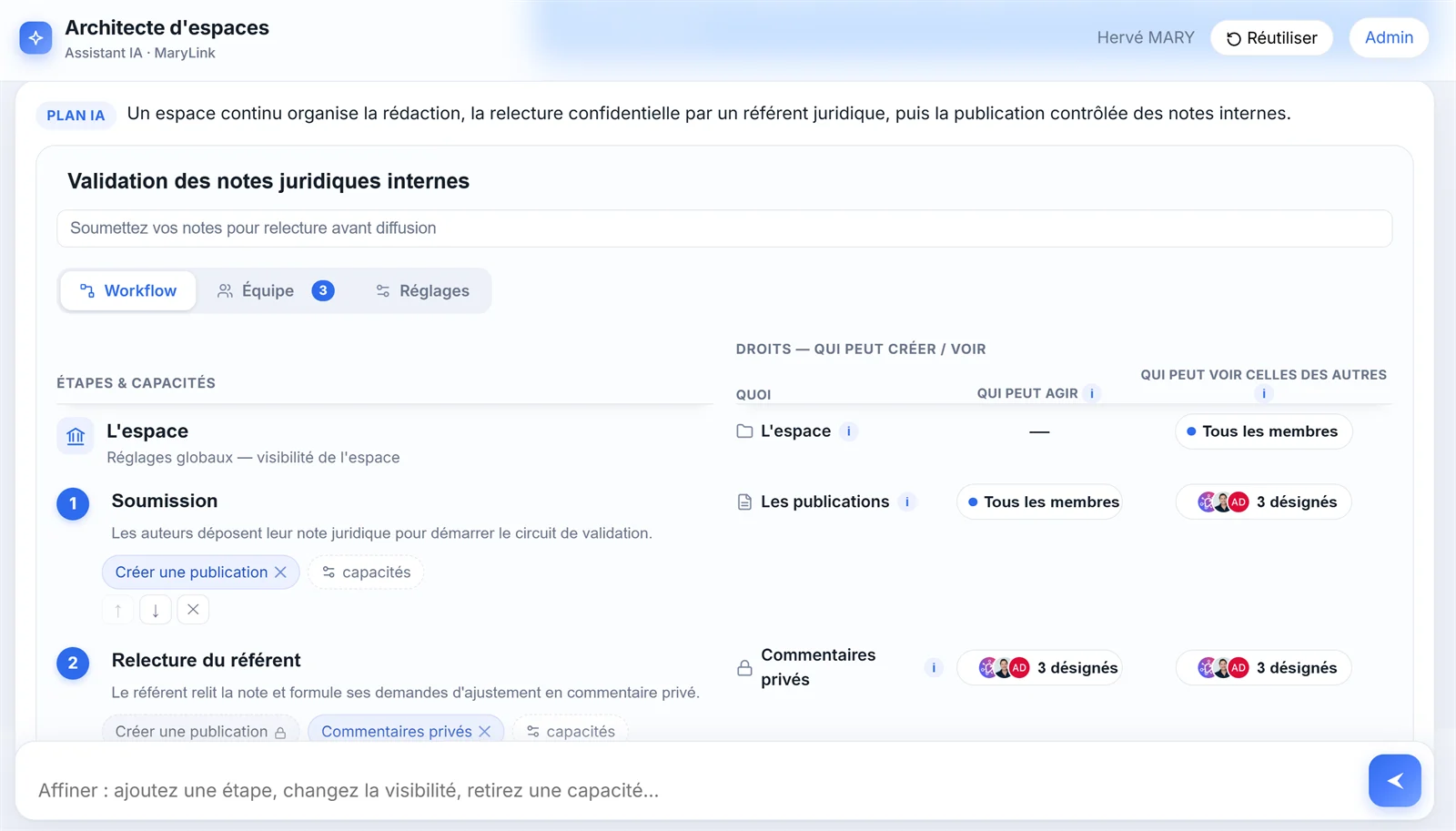Open capacités selector under Soumission

click(366, 573)
